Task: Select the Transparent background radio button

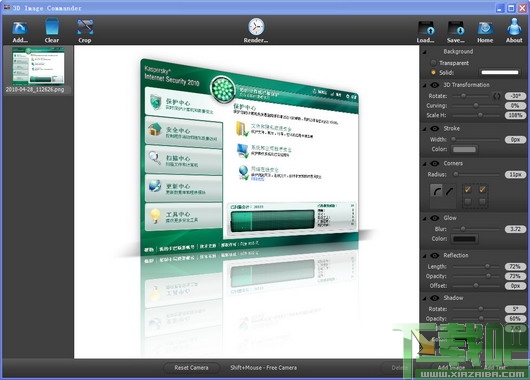Action: click(x=433, y=63)
